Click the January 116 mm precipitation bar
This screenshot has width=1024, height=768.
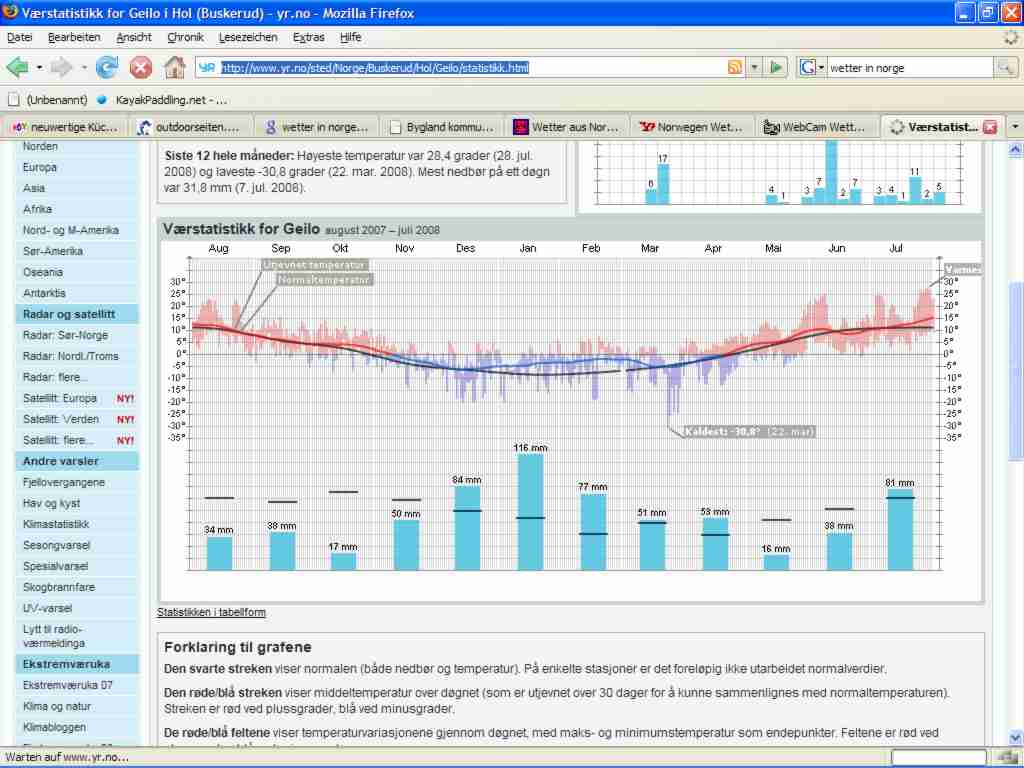tap(530, 512)
